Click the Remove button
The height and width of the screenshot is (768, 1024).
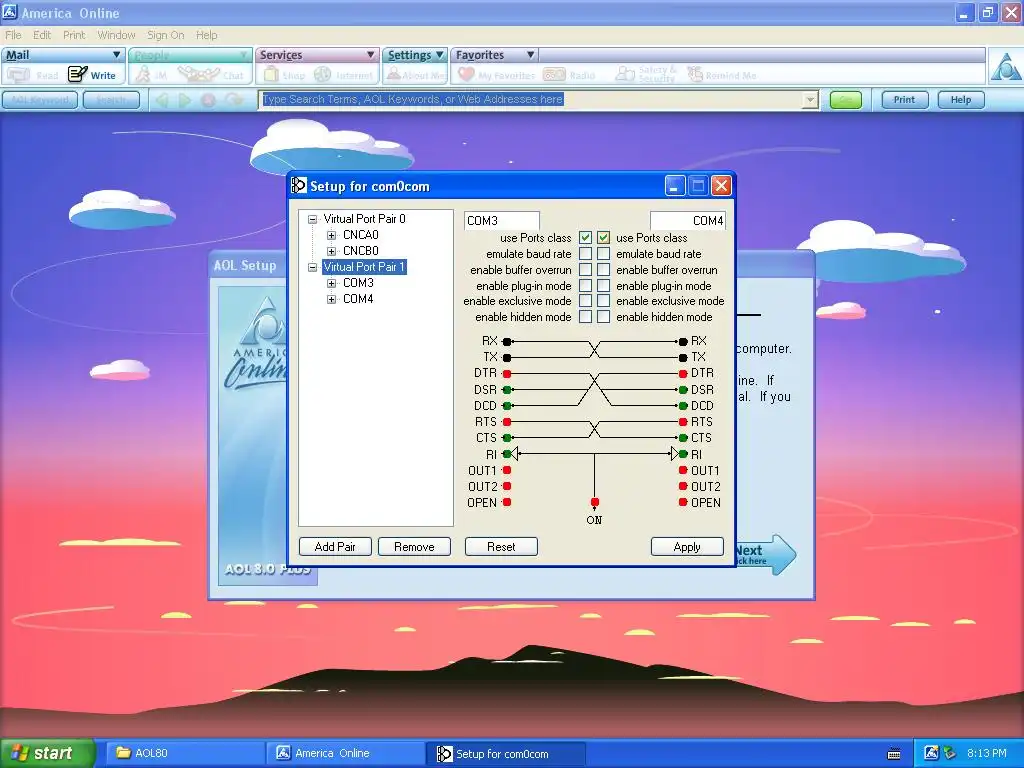(x=414, y=547)
